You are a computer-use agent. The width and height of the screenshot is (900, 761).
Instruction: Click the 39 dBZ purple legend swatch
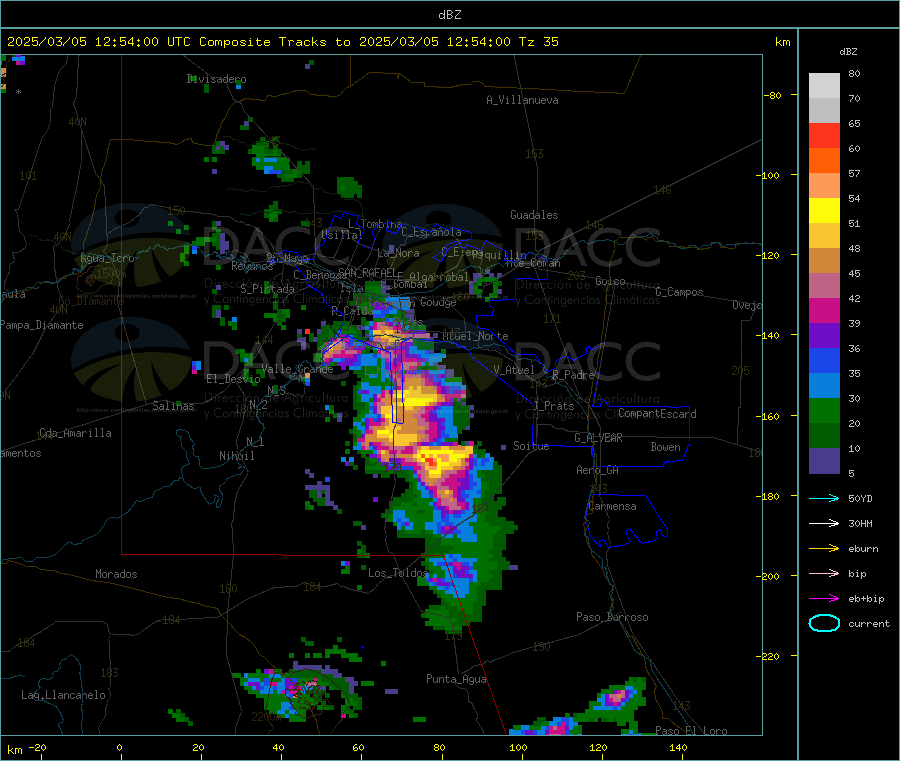pos(824,336)
